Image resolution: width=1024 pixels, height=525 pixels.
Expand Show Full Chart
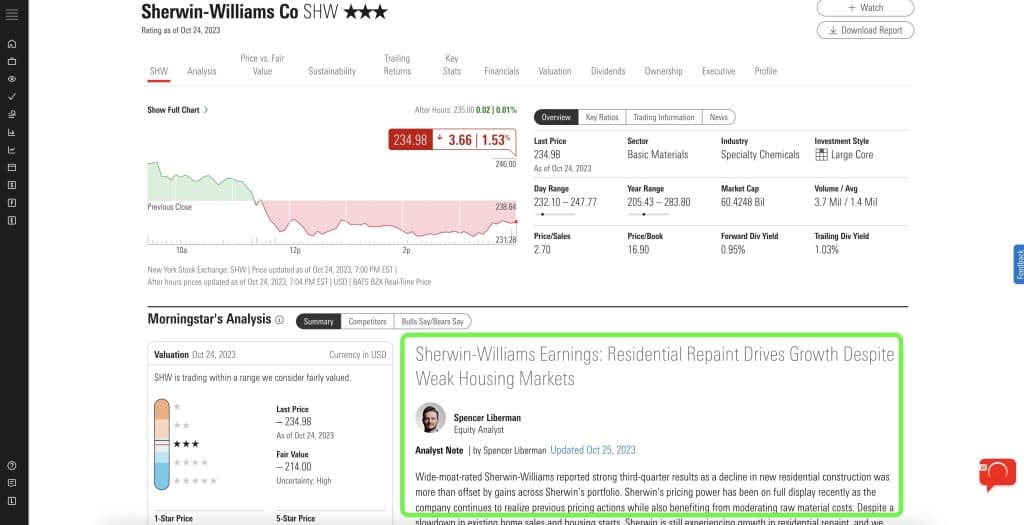(178, 110)
